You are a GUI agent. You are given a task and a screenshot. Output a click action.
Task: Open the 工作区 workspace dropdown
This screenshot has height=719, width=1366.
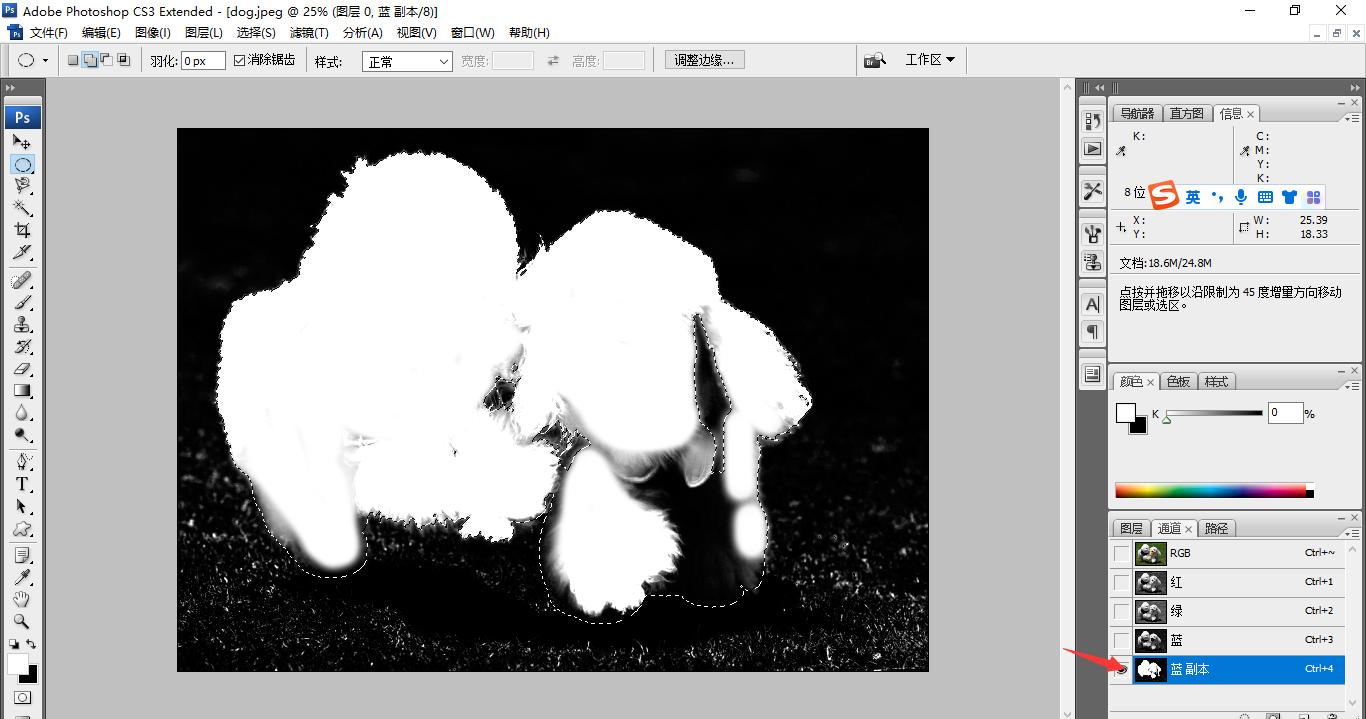pos(929,58)
